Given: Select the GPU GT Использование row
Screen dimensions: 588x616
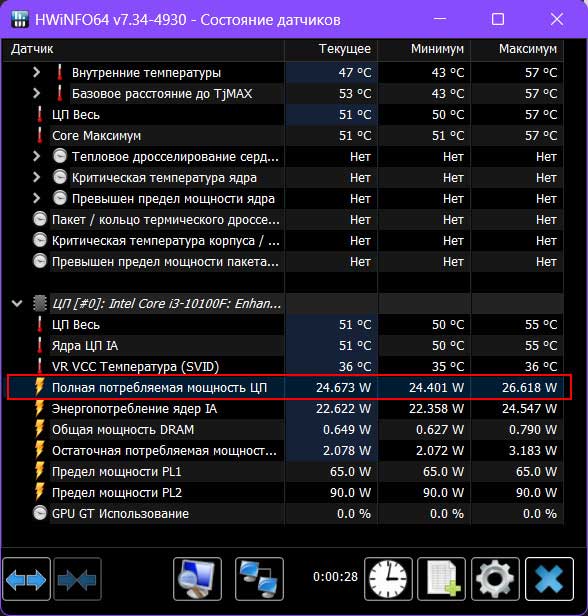Looking at the screenshot, I should pyautogui.click(x=283, y=513).
